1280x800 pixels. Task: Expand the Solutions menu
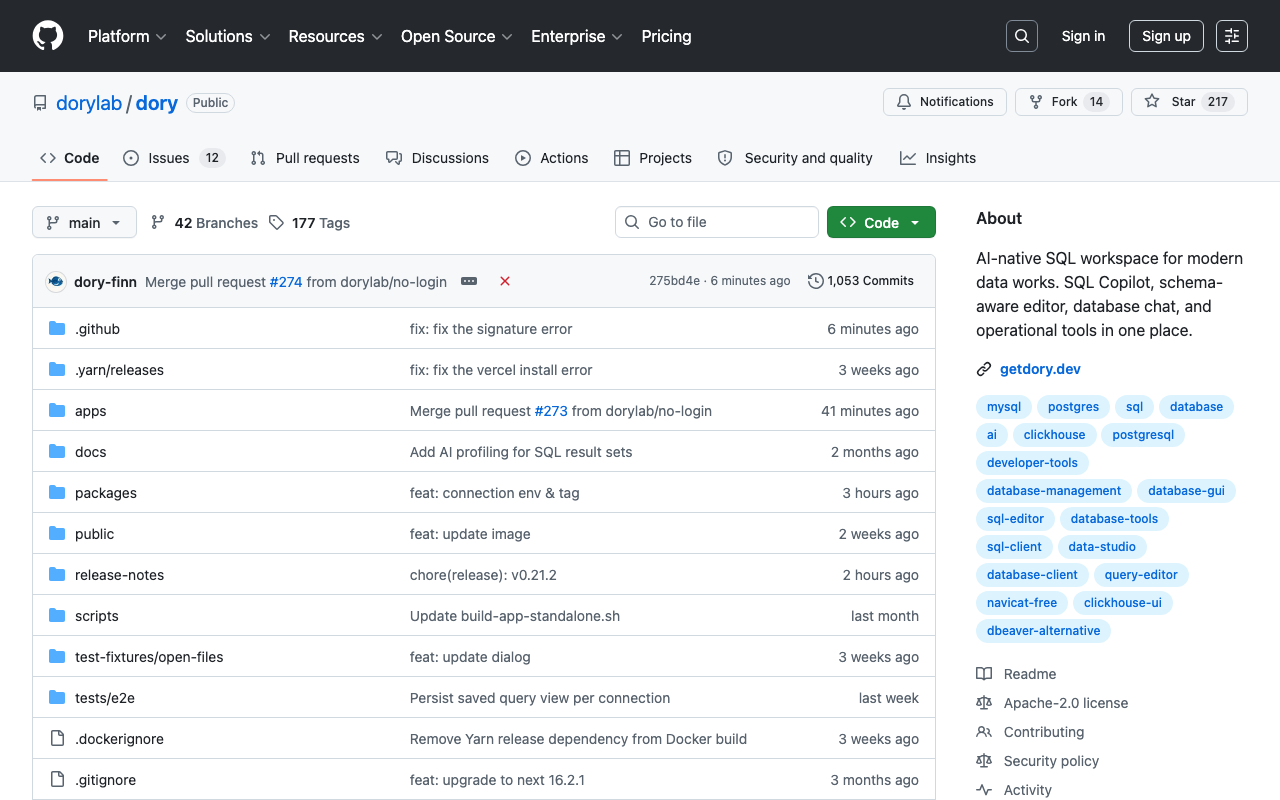tap(228, 36)
